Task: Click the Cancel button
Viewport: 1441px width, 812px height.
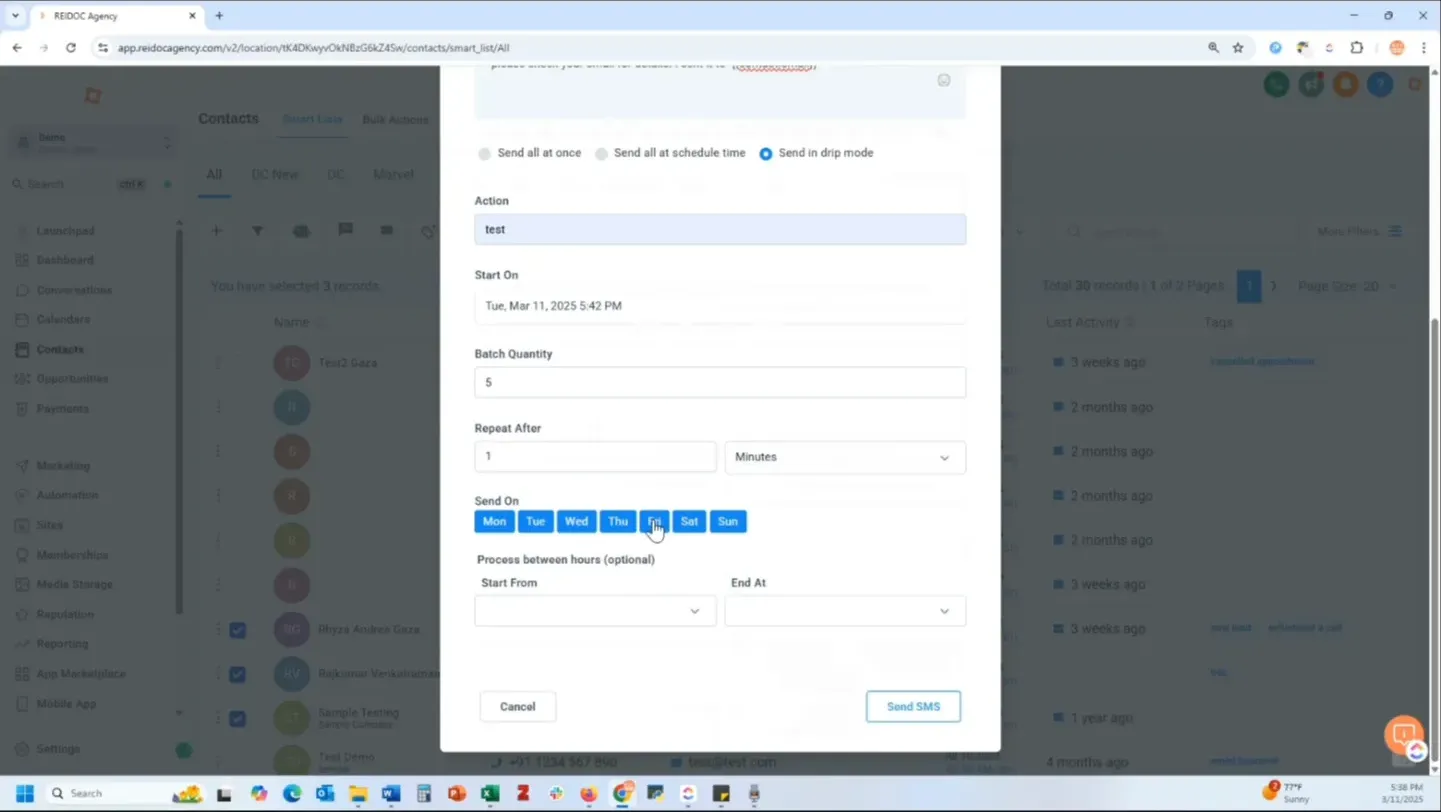Action: [518, 707]
